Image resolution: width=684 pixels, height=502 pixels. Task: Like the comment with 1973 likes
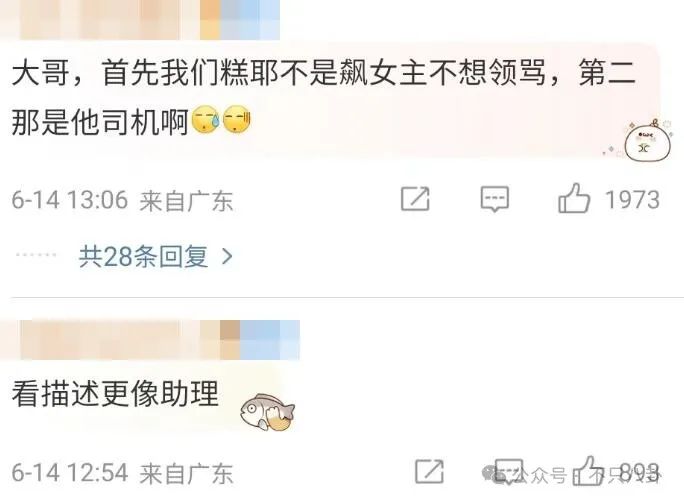tap(575, 198)
